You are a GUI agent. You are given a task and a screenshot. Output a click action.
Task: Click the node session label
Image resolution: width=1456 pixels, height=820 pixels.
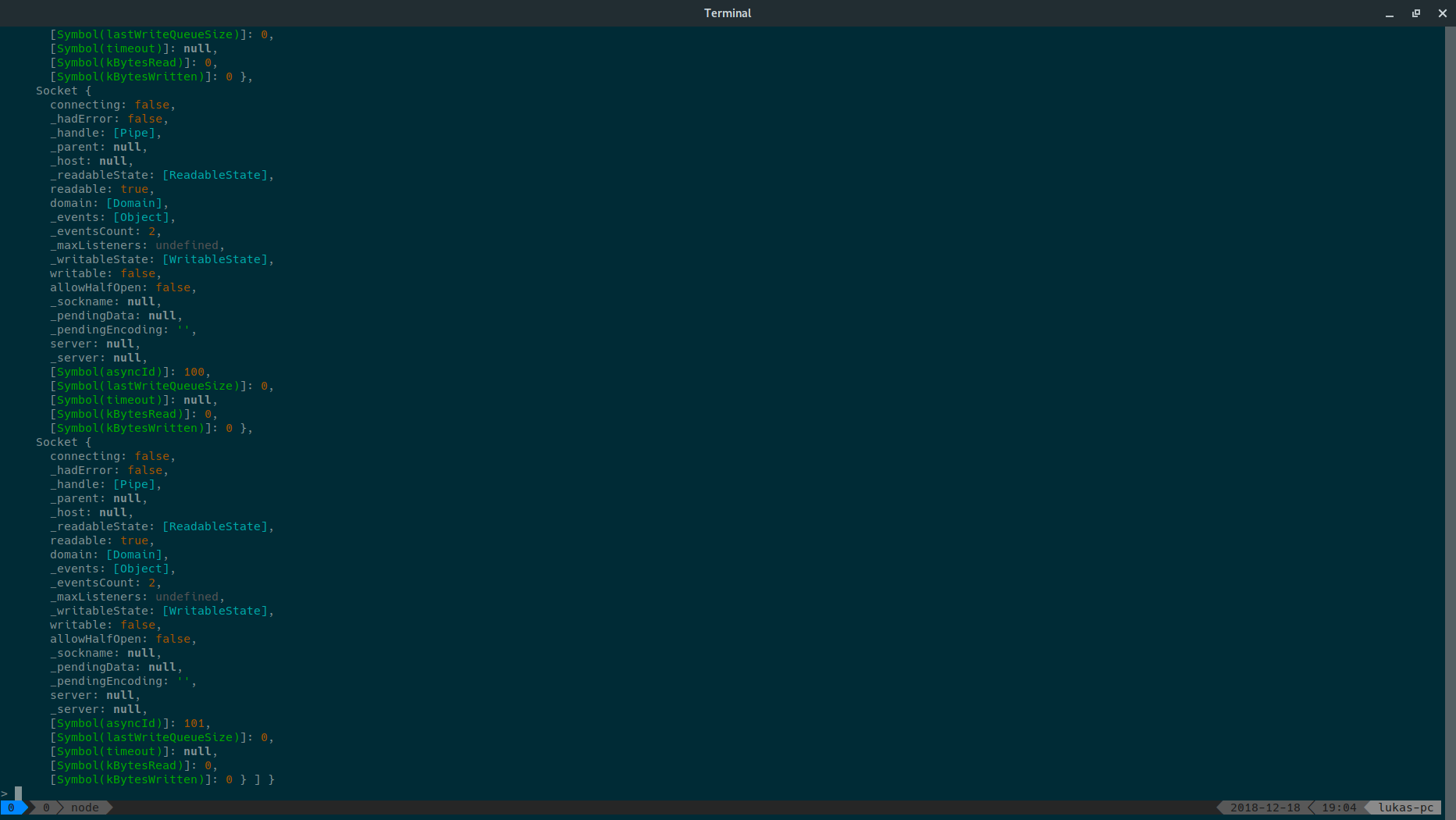coord(84,808)
